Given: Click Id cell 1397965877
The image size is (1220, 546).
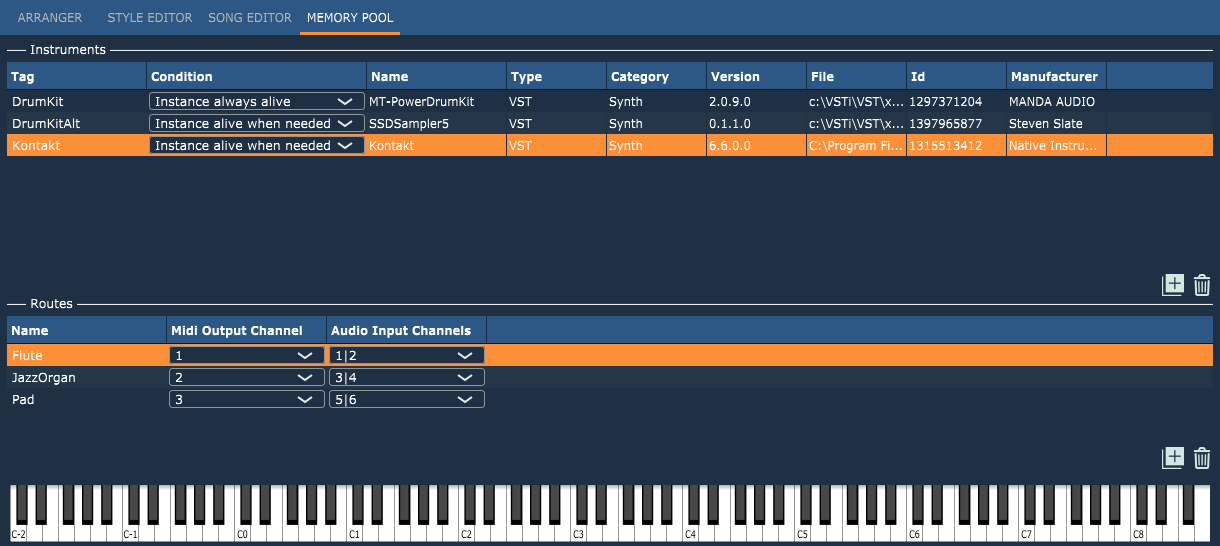Looking at the screenshot, I should (x=957, y=123).
